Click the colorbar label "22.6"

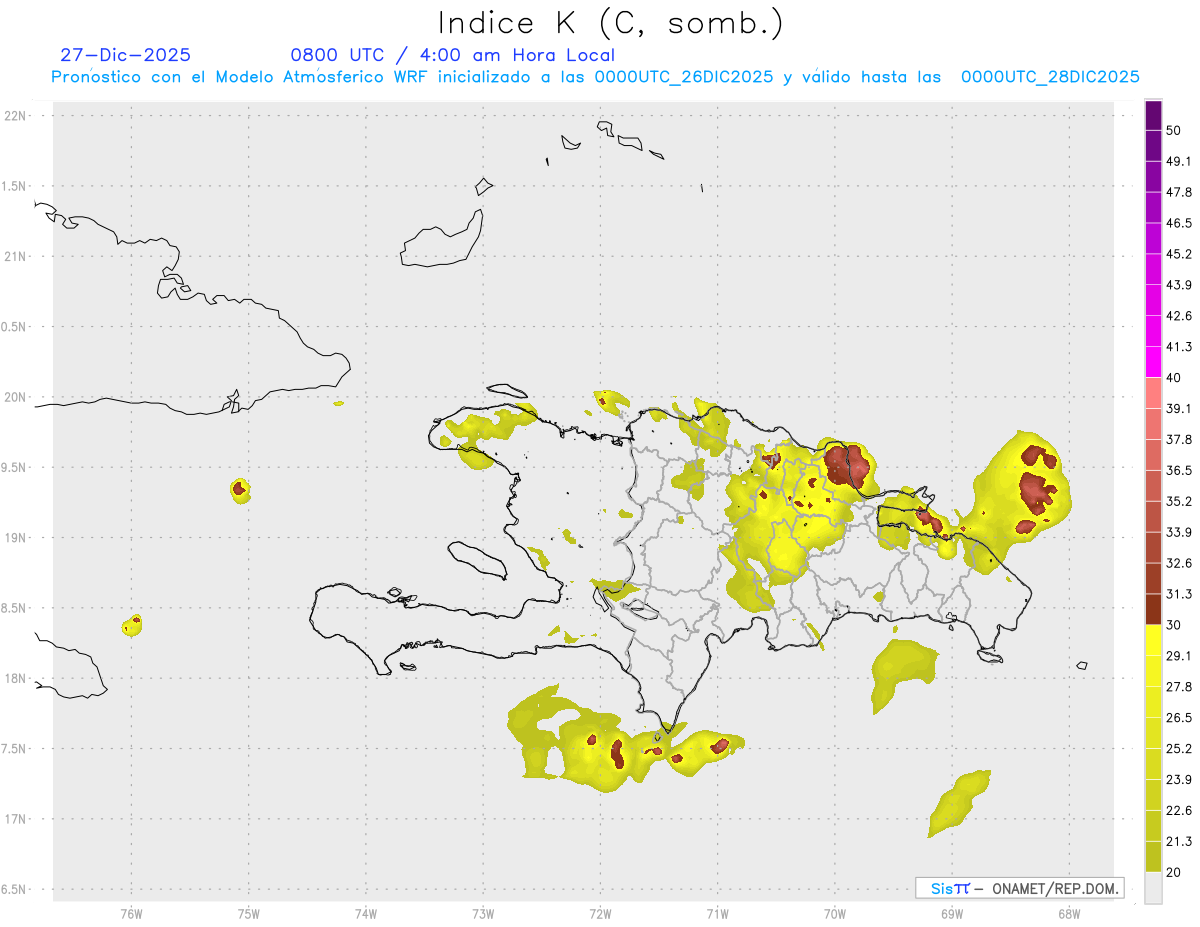(1178, 810)
